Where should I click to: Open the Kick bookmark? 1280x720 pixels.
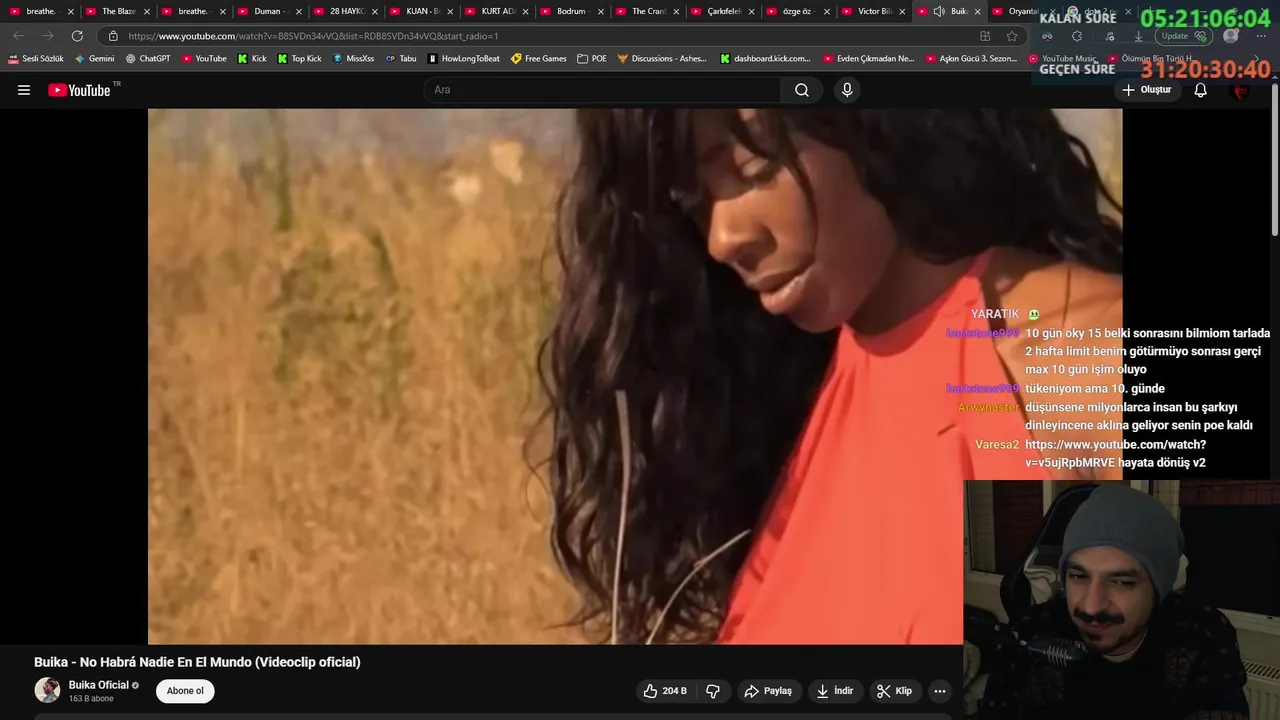click(252, 59)
